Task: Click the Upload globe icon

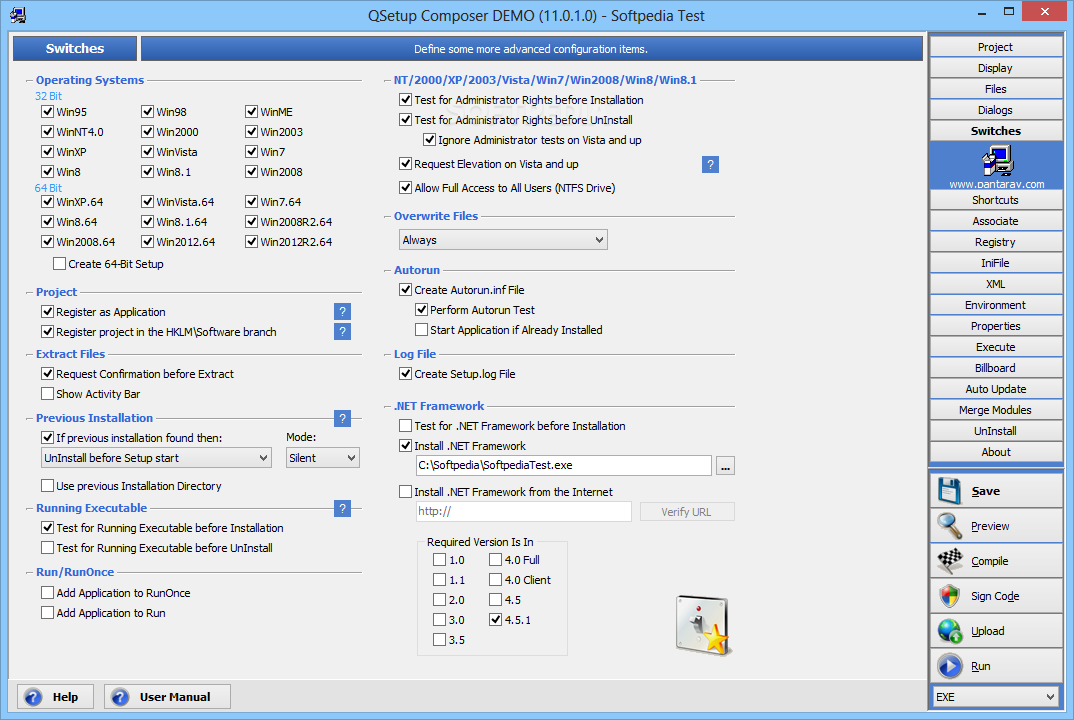Action: pyautogui.click(x=949, y=631)
